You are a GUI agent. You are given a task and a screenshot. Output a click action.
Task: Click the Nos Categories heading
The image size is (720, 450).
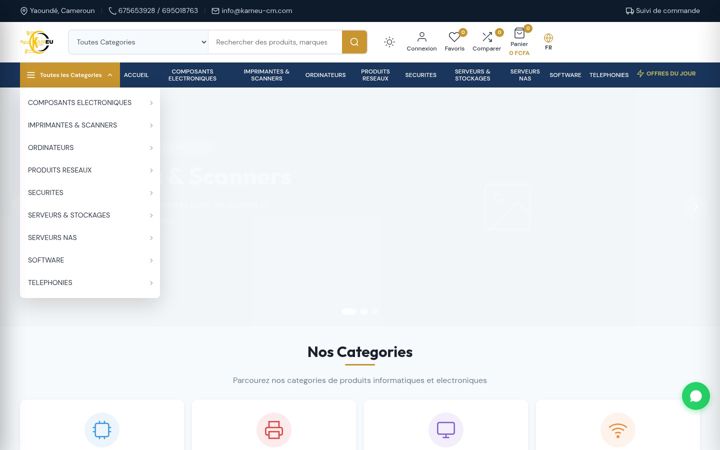point(360,352)
